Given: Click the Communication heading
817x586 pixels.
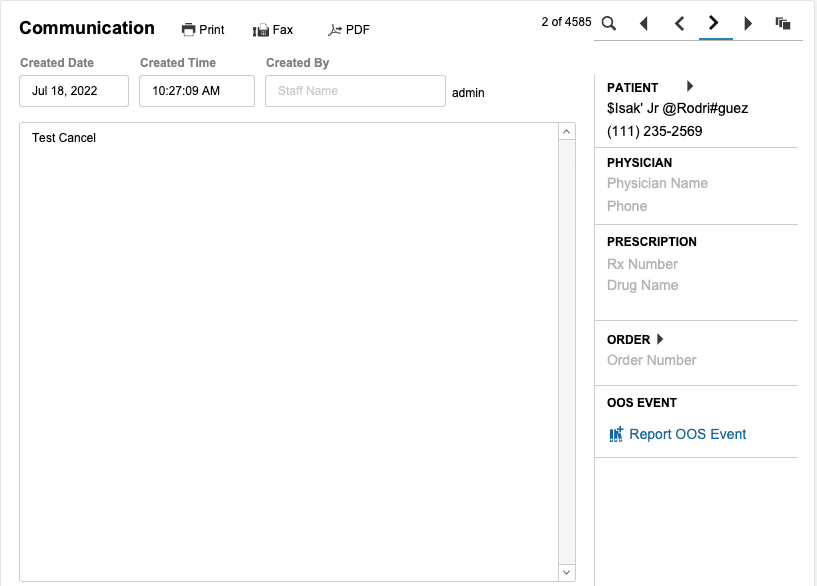Looking at the screenshot, I should (87, 28).
